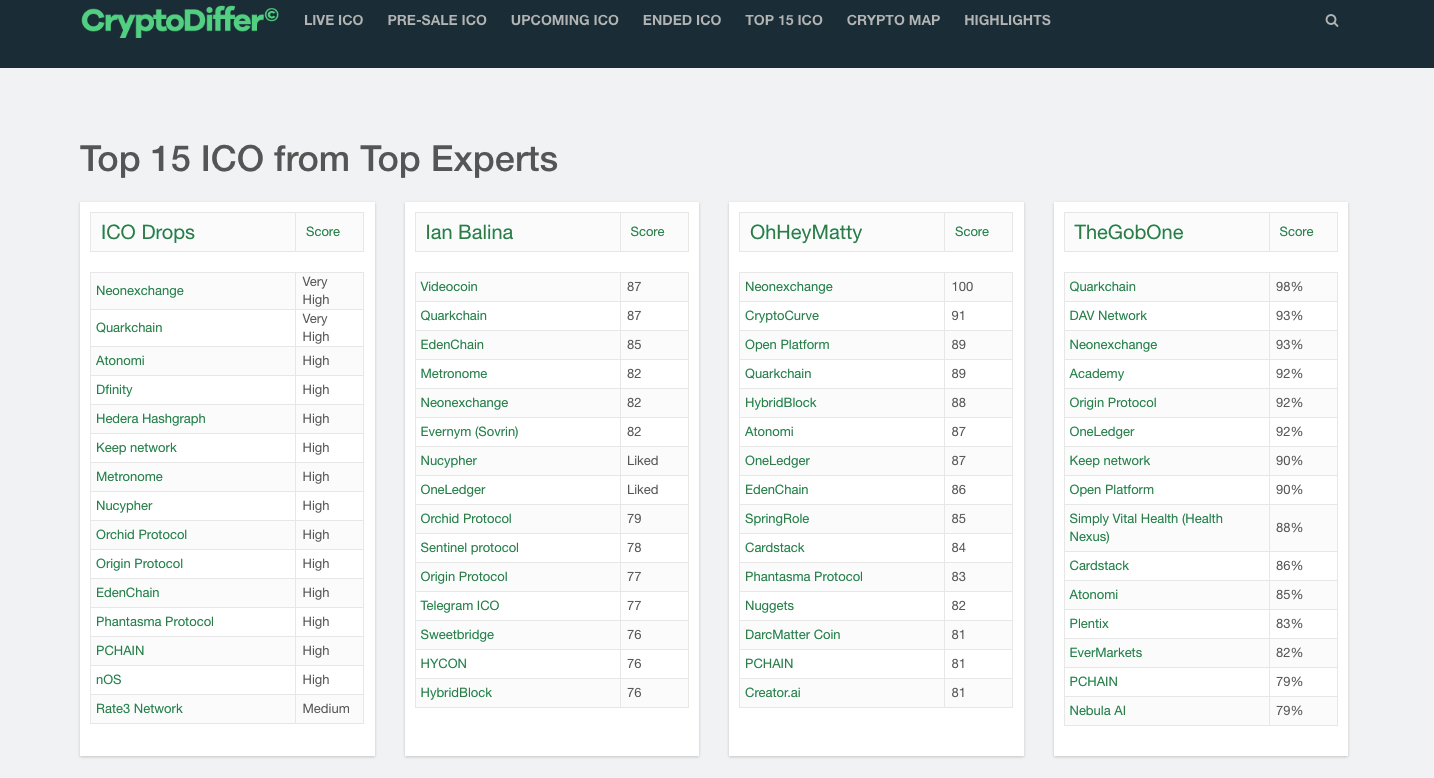
Task: Select the 100 score for Neonexchange
Action: pyautogui.click(x=962, y=287)
